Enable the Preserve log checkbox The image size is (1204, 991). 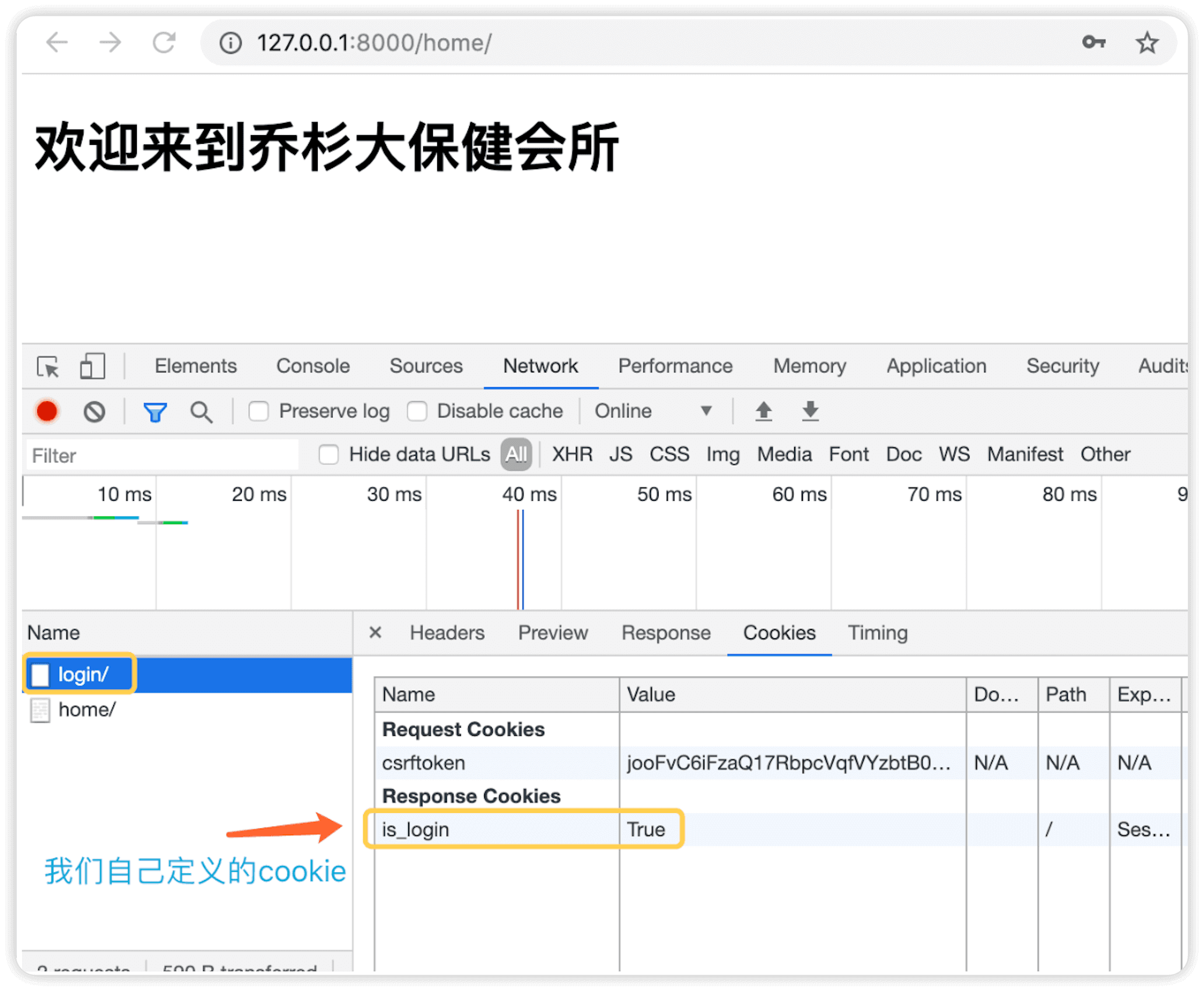[258, 411]
